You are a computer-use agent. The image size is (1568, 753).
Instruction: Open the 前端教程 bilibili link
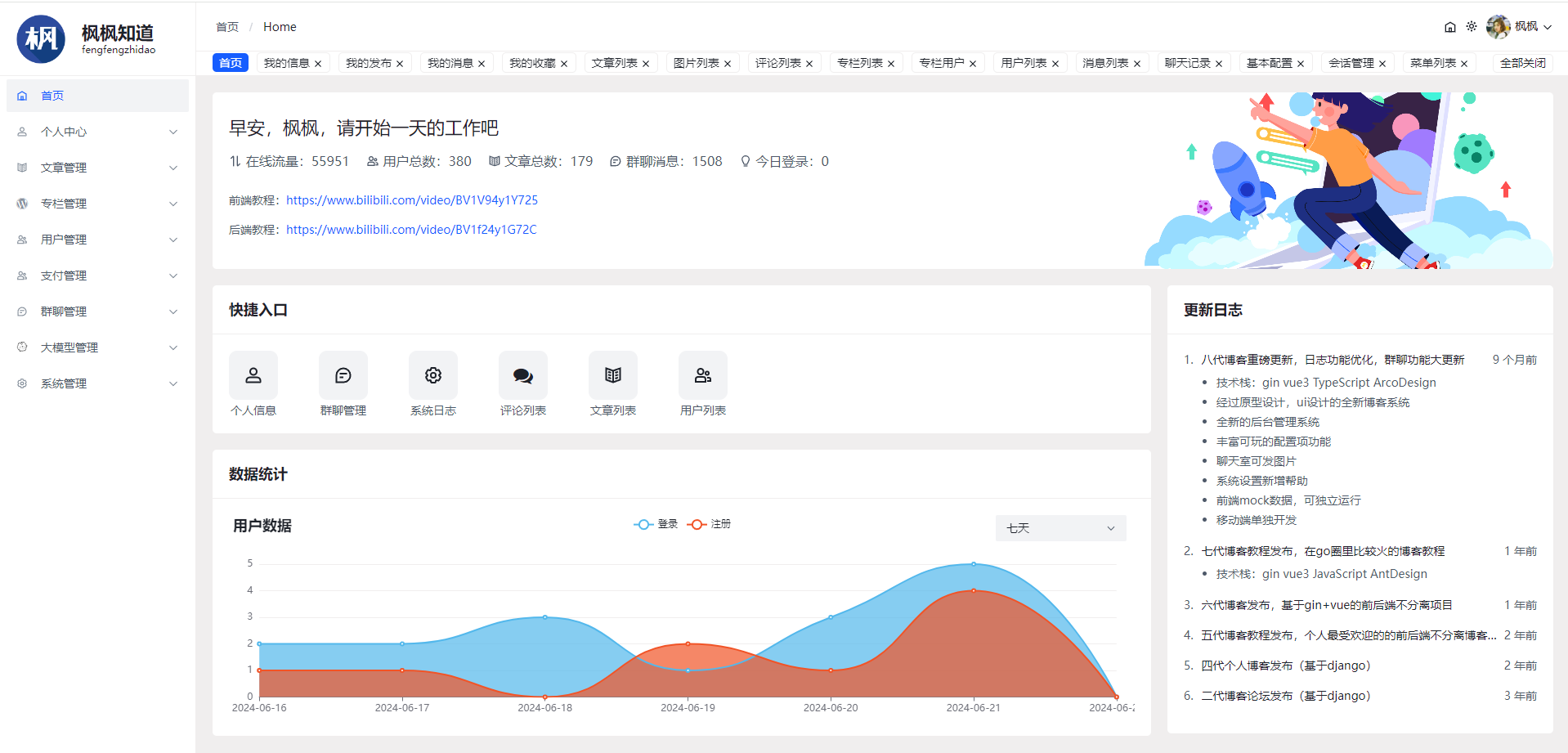pyautogui.click(x=412, y=200)
